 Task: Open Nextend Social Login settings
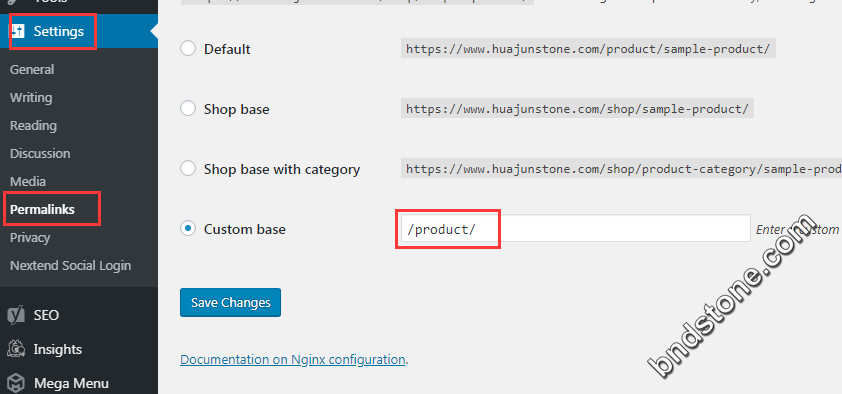pyautogui.click(x=70, y=265)
